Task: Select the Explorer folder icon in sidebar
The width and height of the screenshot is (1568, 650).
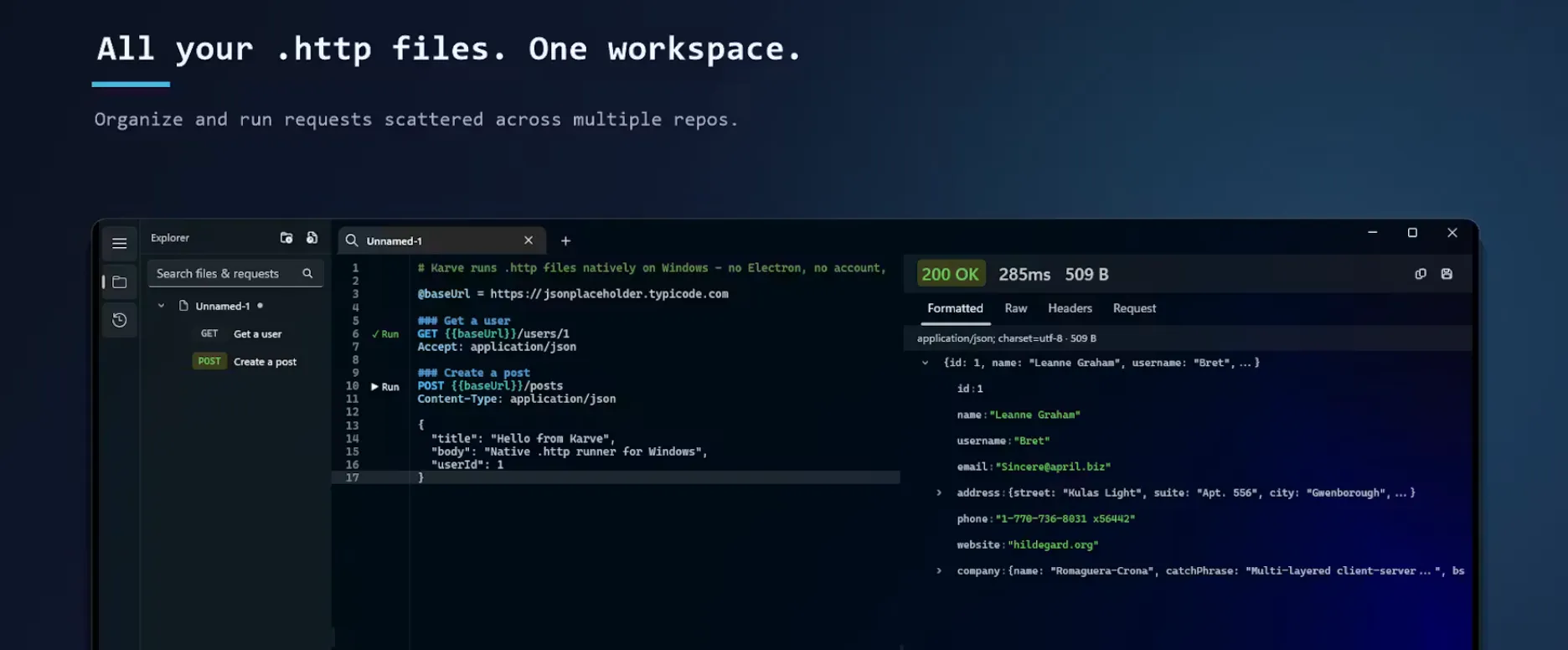Action: click(x=120, y=282)
